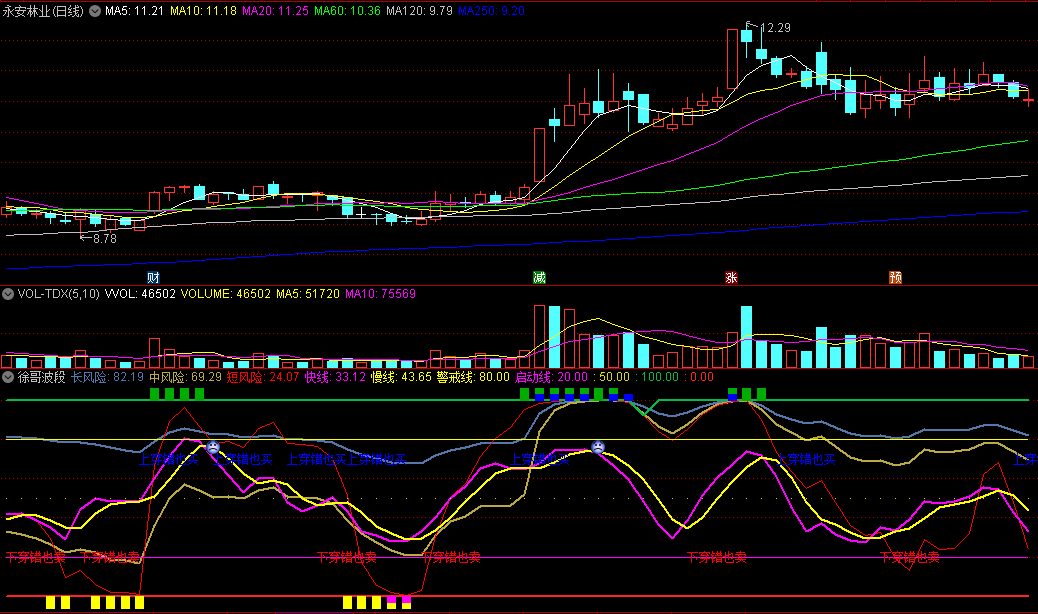This screenshot has height=614, width=1038.
Task: Select the 徐哥波段 indicator name
Action: 42,377
